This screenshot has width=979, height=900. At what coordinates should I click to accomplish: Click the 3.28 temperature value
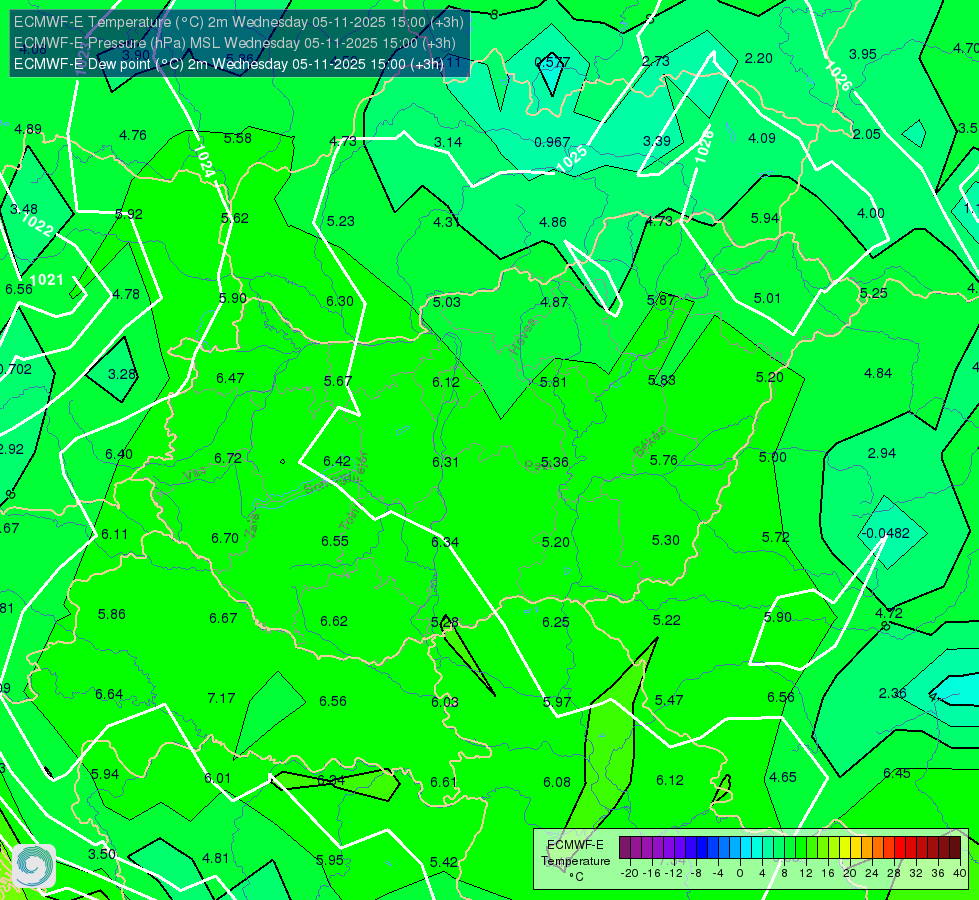pos(122,374)
